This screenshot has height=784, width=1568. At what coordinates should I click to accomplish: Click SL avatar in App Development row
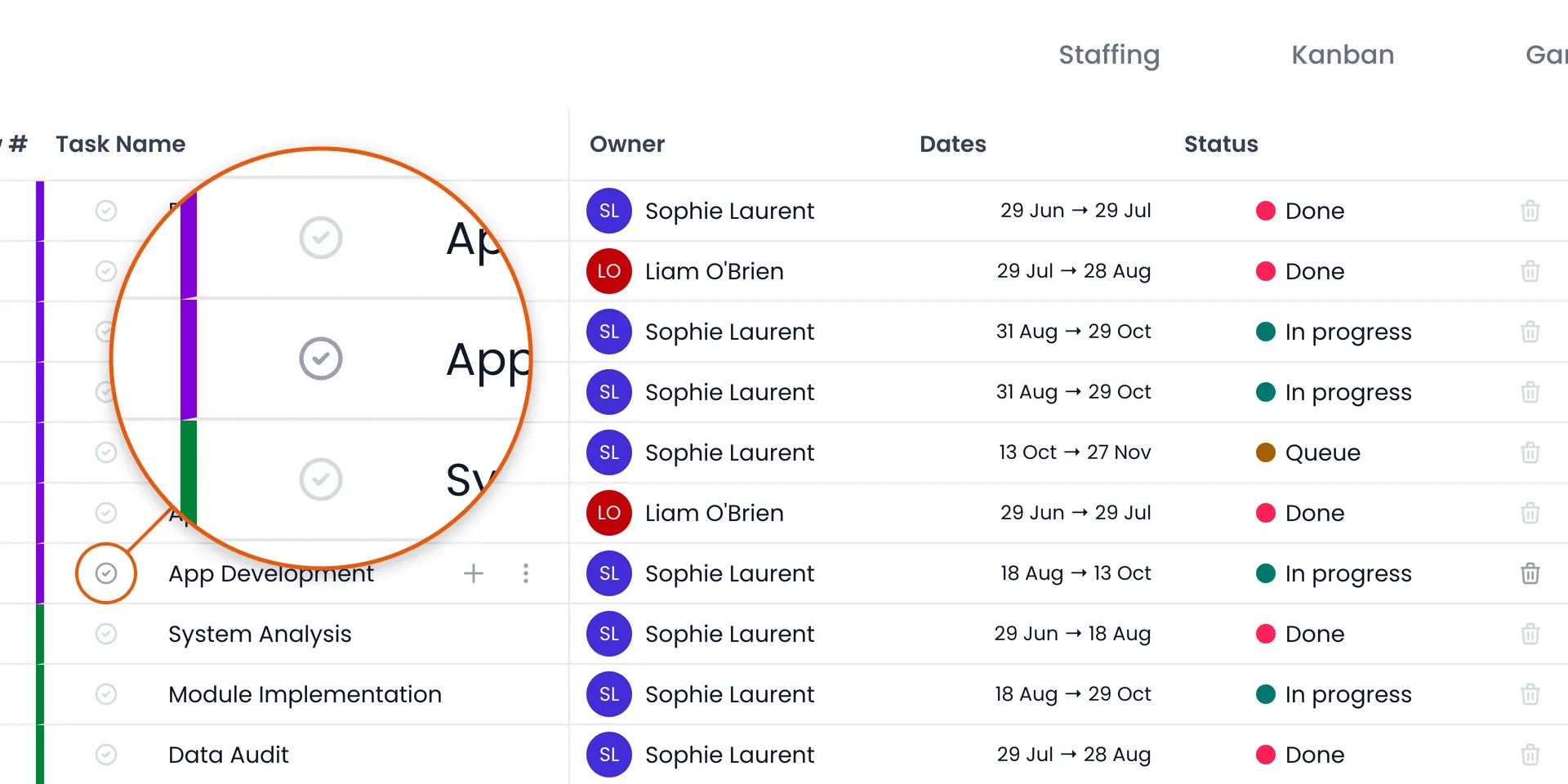coord(609,573)
